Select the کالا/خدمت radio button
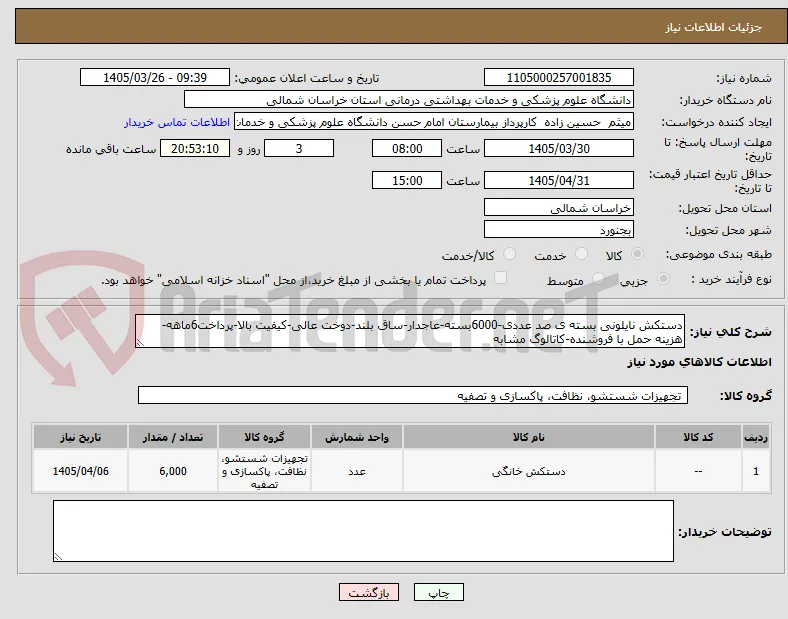 tap(510, 254)
